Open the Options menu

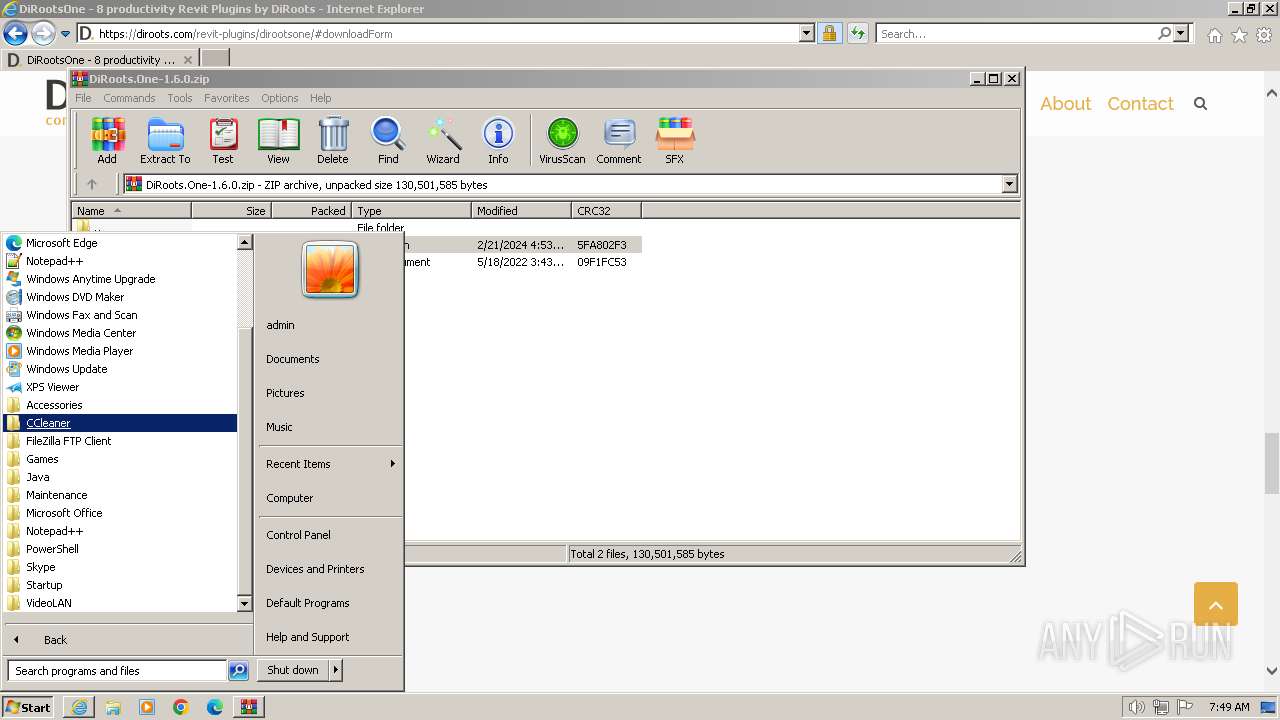pos(280,98)
